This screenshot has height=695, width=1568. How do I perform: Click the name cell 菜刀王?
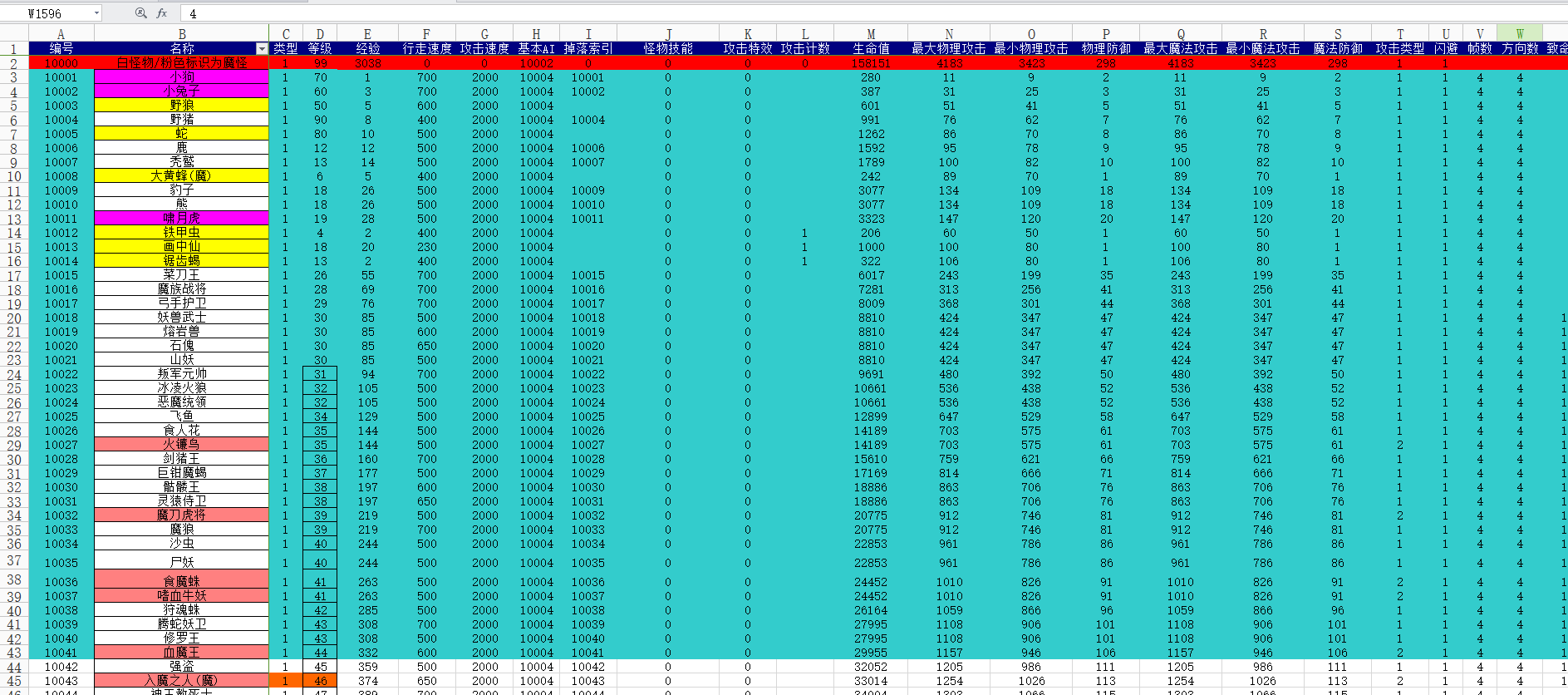[x=182, y=275]
